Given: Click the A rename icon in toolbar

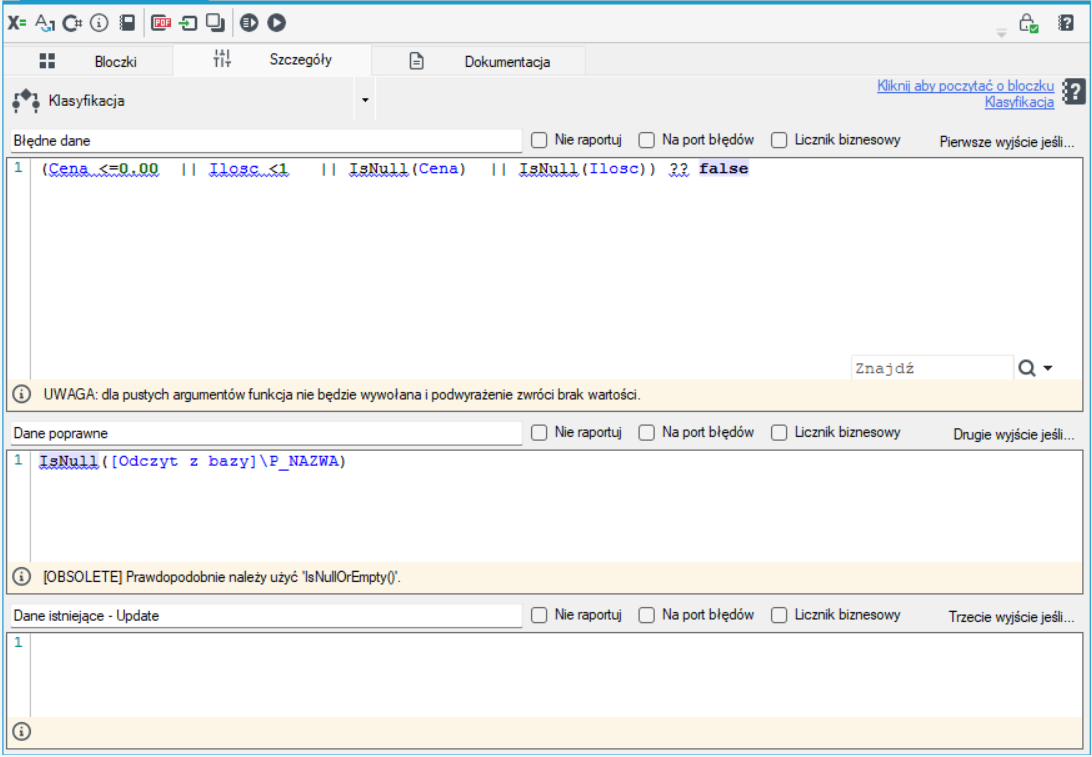Looking at the screenshot, I should click(45, 23).
